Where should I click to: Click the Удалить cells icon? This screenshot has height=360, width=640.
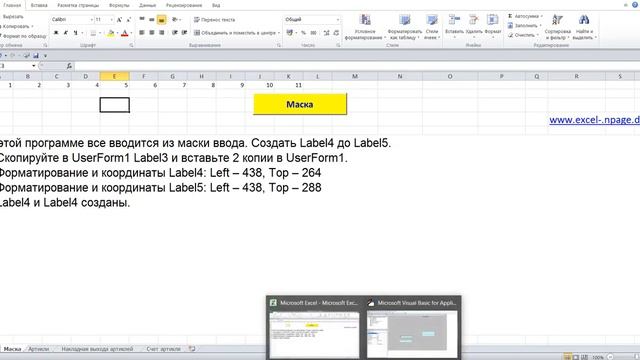(x=473, y=20)
